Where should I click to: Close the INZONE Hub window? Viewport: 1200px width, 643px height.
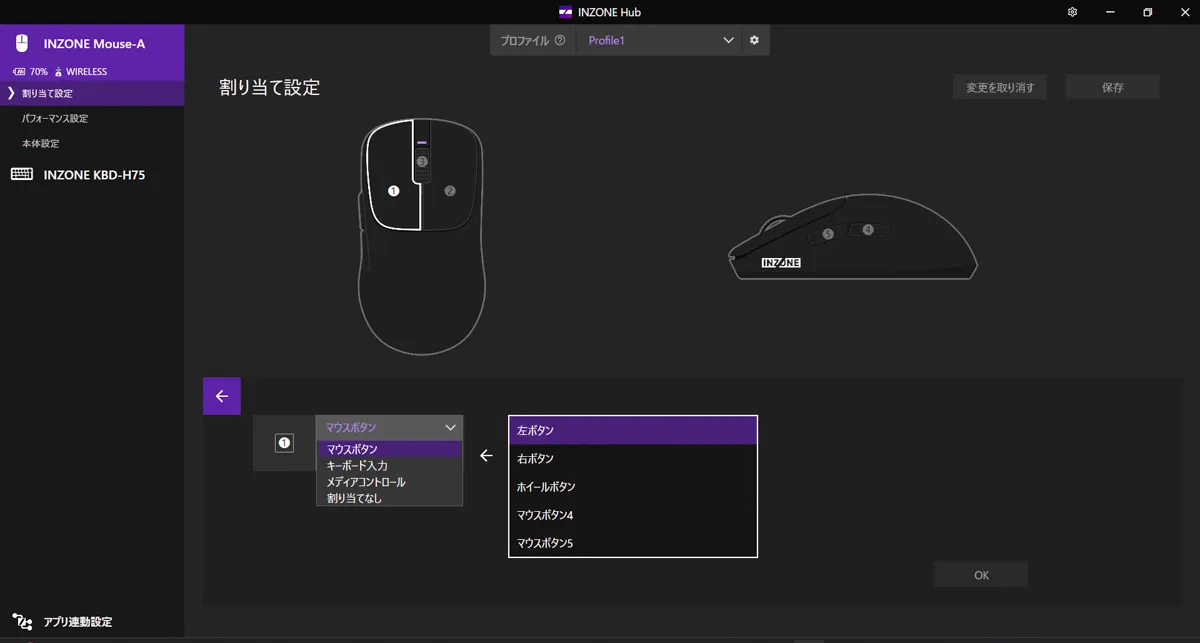point(1184,12)
